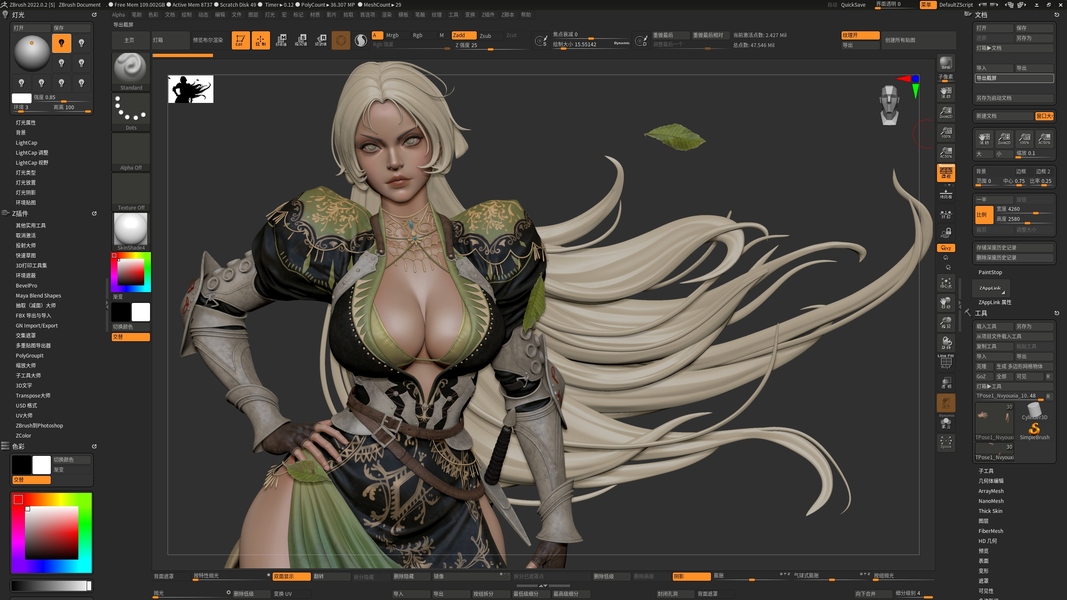Toggle the floor grid icon in right shelf
The height and width of the screenshot is (600, 1067).
(946, 194)
